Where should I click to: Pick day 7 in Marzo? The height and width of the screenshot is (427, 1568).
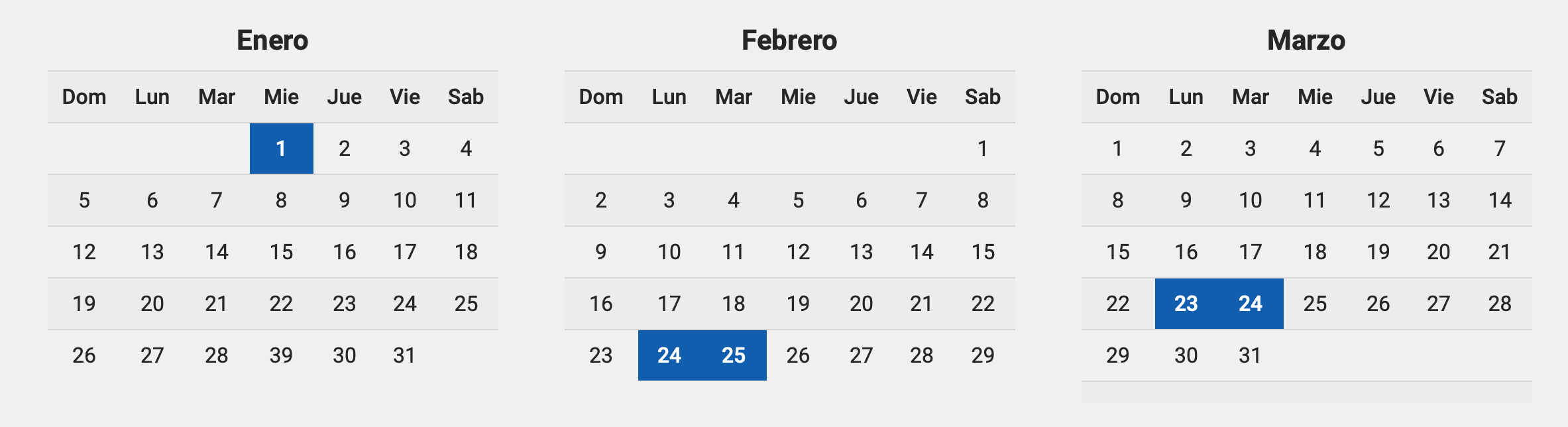1500,149
